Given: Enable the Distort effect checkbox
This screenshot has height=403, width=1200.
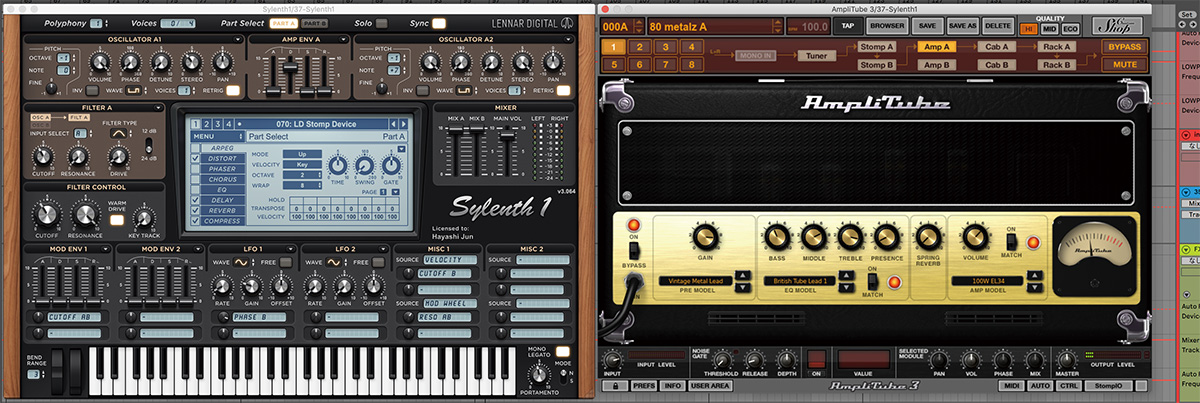Looking at the screenshot, I should point(195,158).
